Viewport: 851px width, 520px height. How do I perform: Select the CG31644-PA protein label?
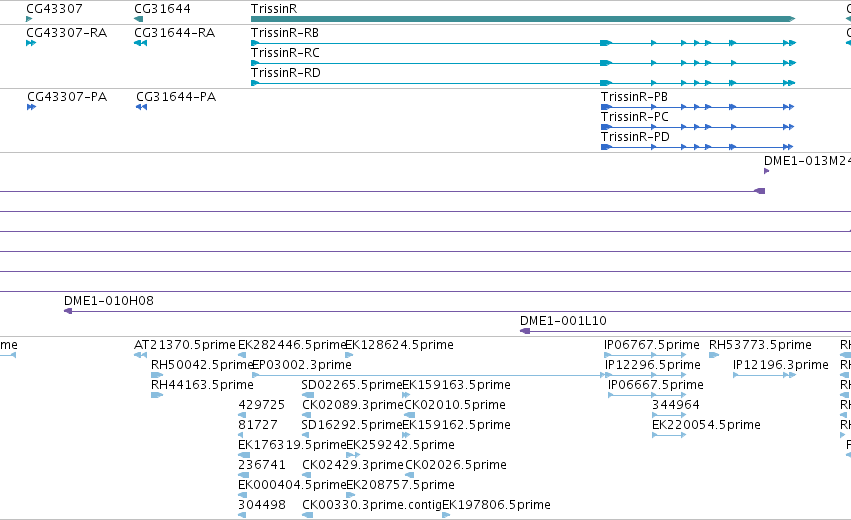(176, 97)
